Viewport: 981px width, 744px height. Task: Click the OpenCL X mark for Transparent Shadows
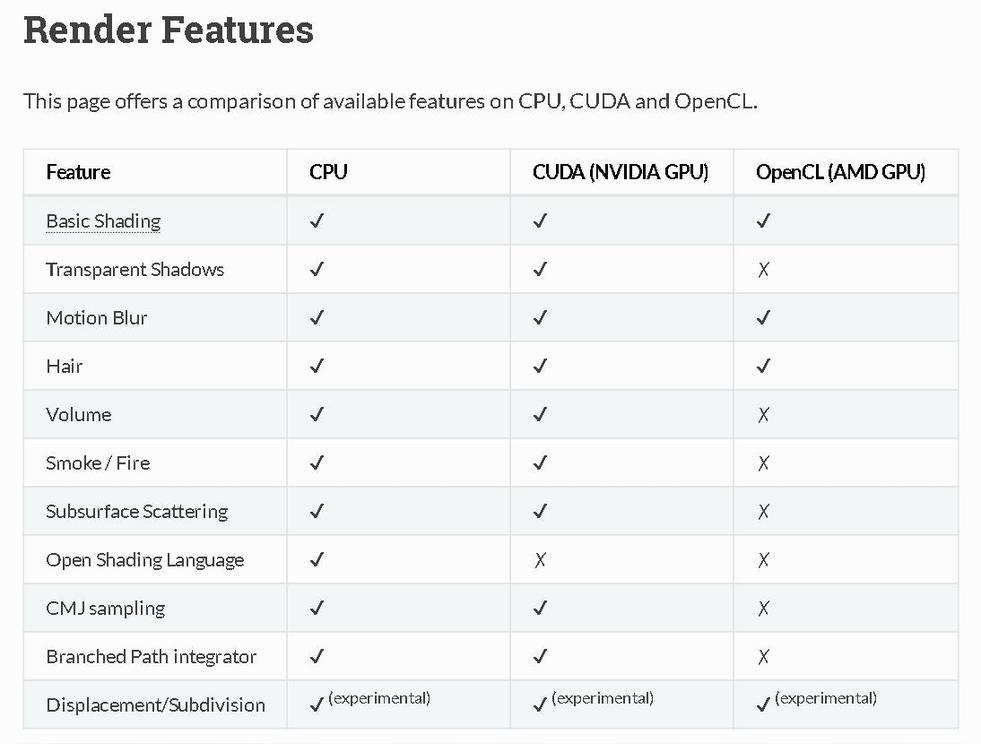click(x=763, y=270)
